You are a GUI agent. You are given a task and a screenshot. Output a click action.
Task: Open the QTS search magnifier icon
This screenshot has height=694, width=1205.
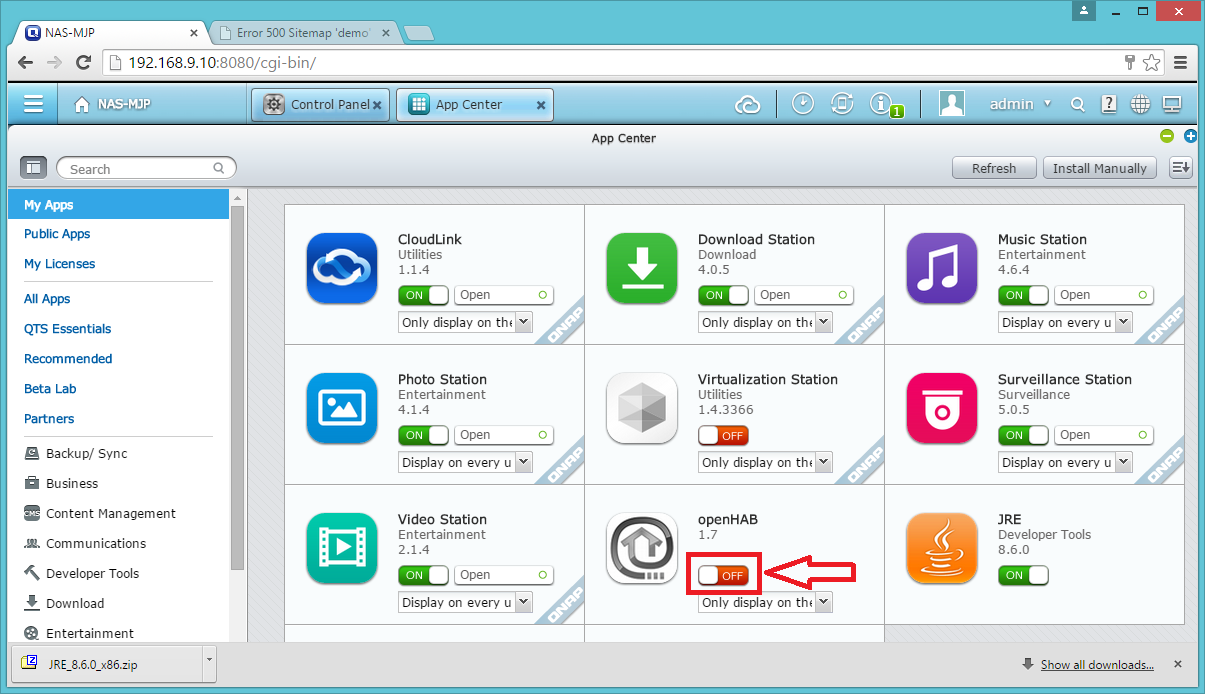(x=1077, y=104)
